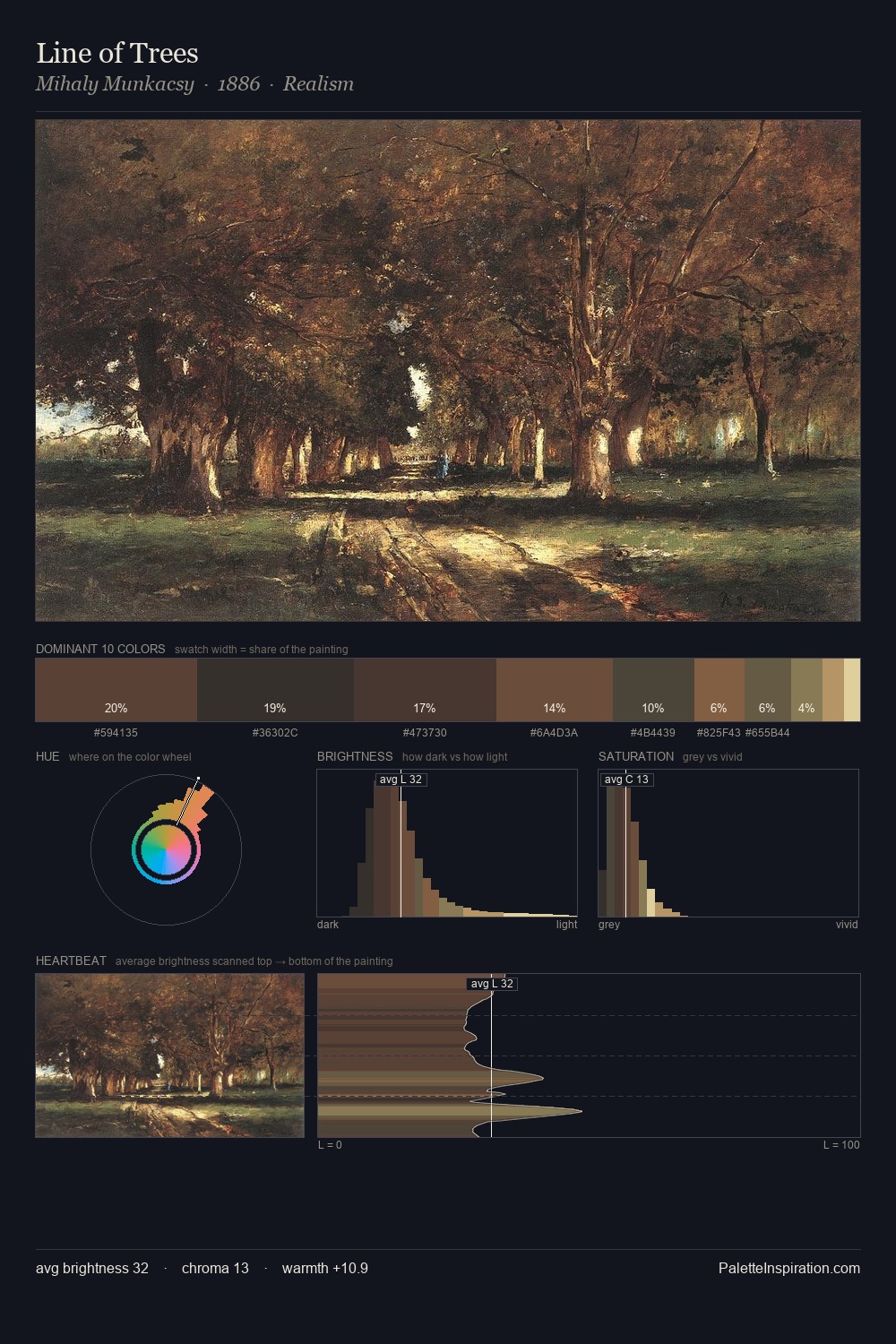
Task: Click the 'vivid' axis label
Action: [x=847, y=925]
